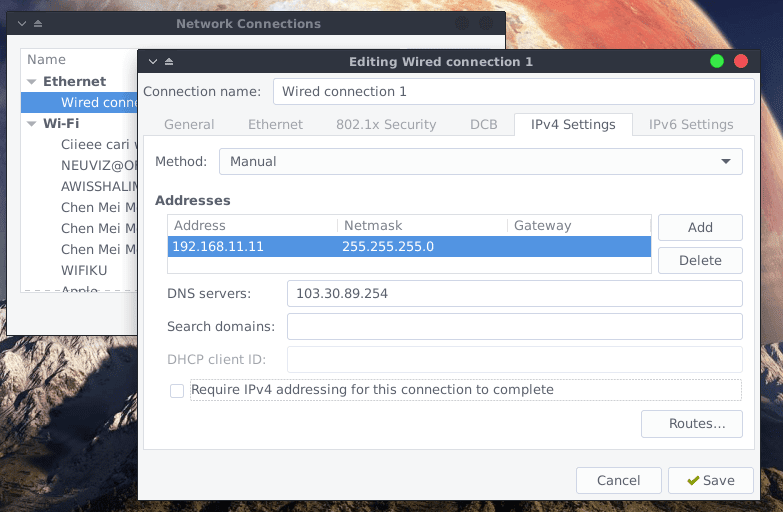Cancel editing the connection
This screenshot has width=783, height=512.
coord(619,481)
